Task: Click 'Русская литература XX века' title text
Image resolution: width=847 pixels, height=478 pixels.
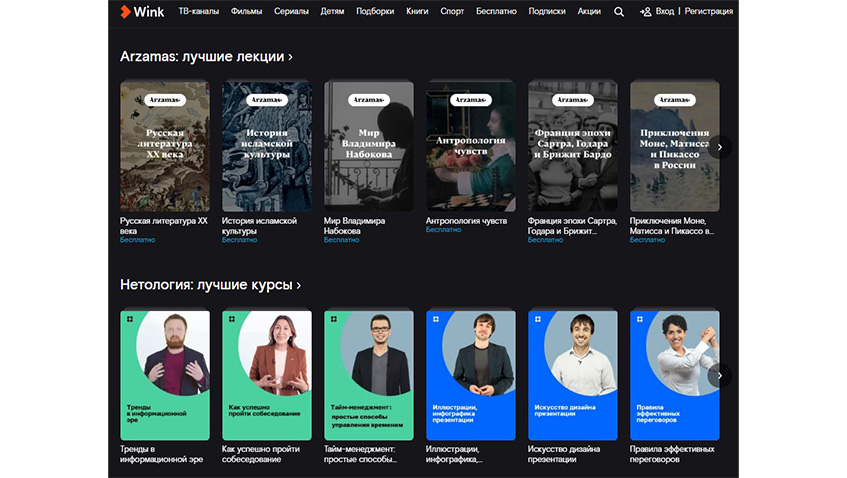Action: point(164,226)
